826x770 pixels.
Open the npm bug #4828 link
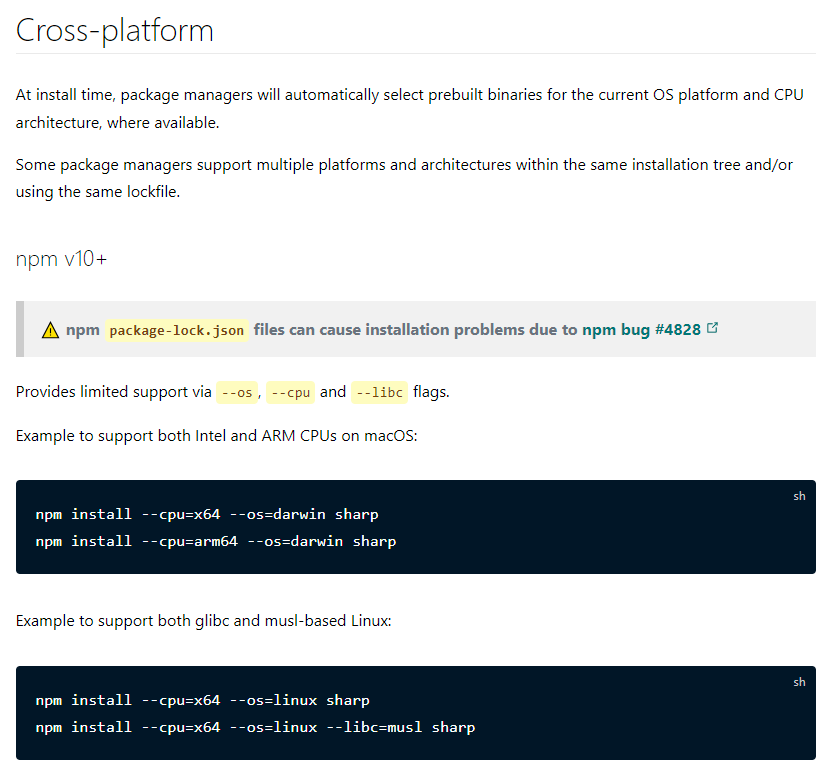641,330
